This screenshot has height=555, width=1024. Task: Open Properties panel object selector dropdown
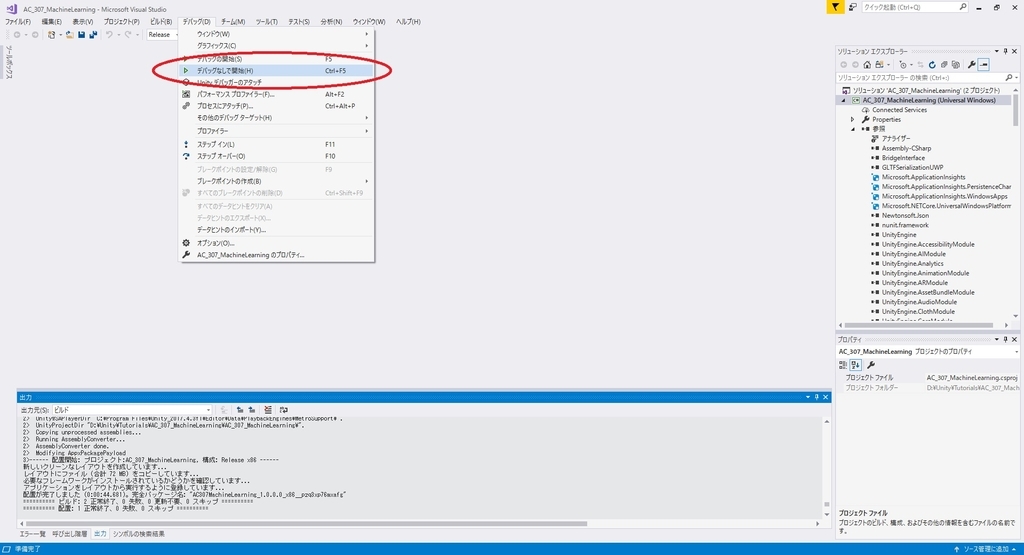click(1016, 352)
